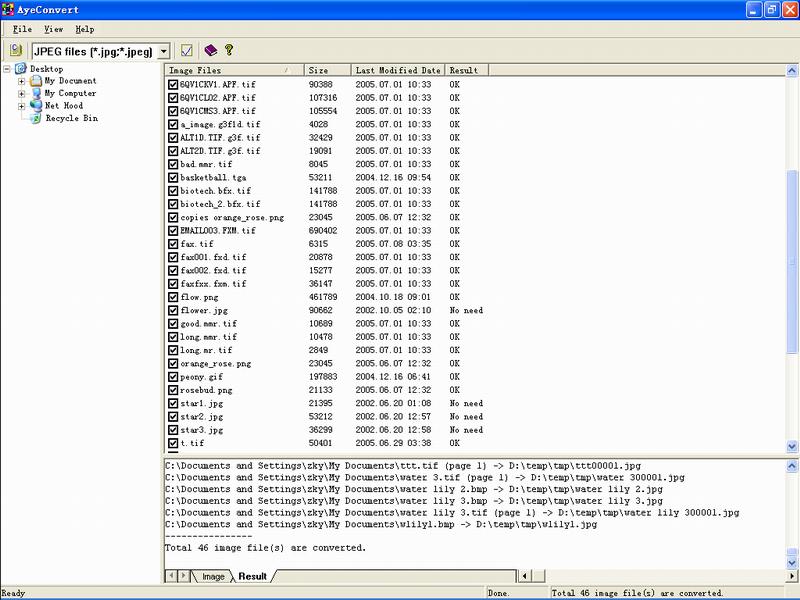Click the file list vertical scrollbar down arrow
Image resolution: width=800 pixels, height=600 pixels.
pyautogui.click(x=793, y=446)
